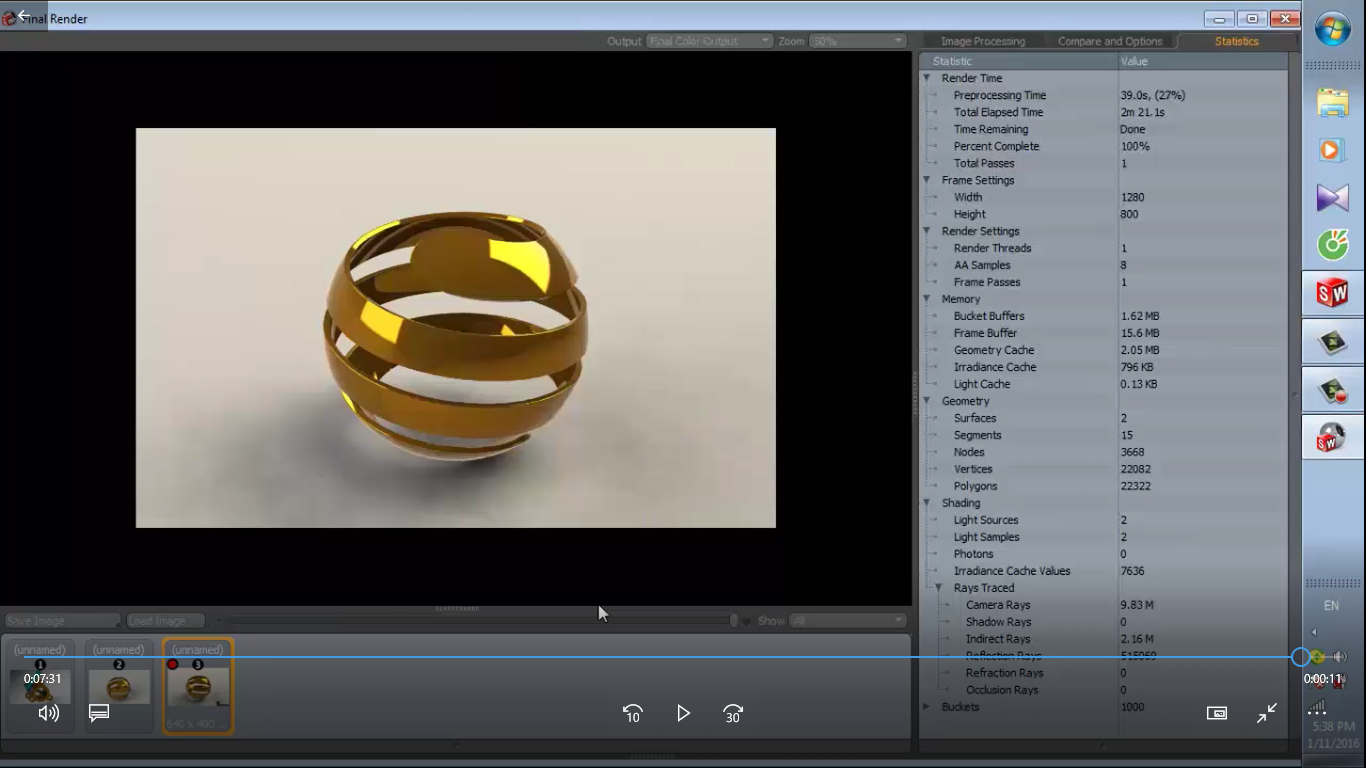The image size is (1366, 768).
Task: Switch to the Image Processing tab
Action: 983,41
